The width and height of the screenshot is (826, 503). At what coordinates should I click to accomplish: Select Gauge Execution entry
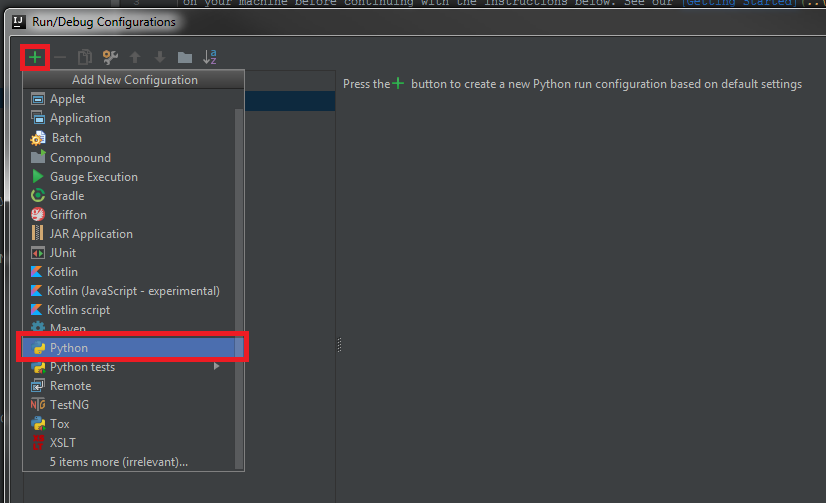pos(129,177)
